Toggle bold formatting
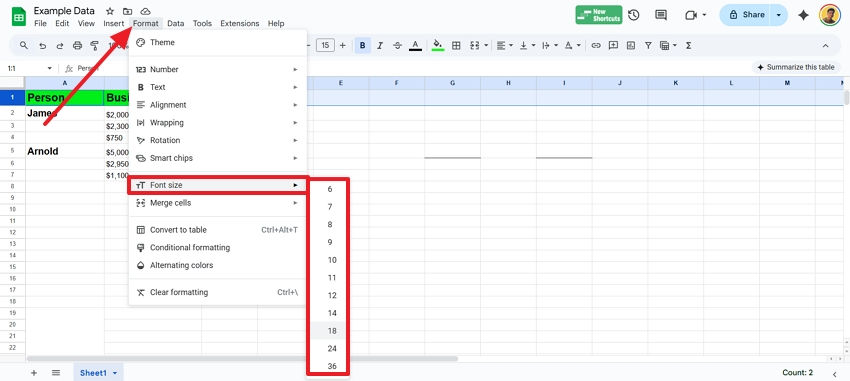The height and width of the screenshot is (381, 850). (363, 46)
